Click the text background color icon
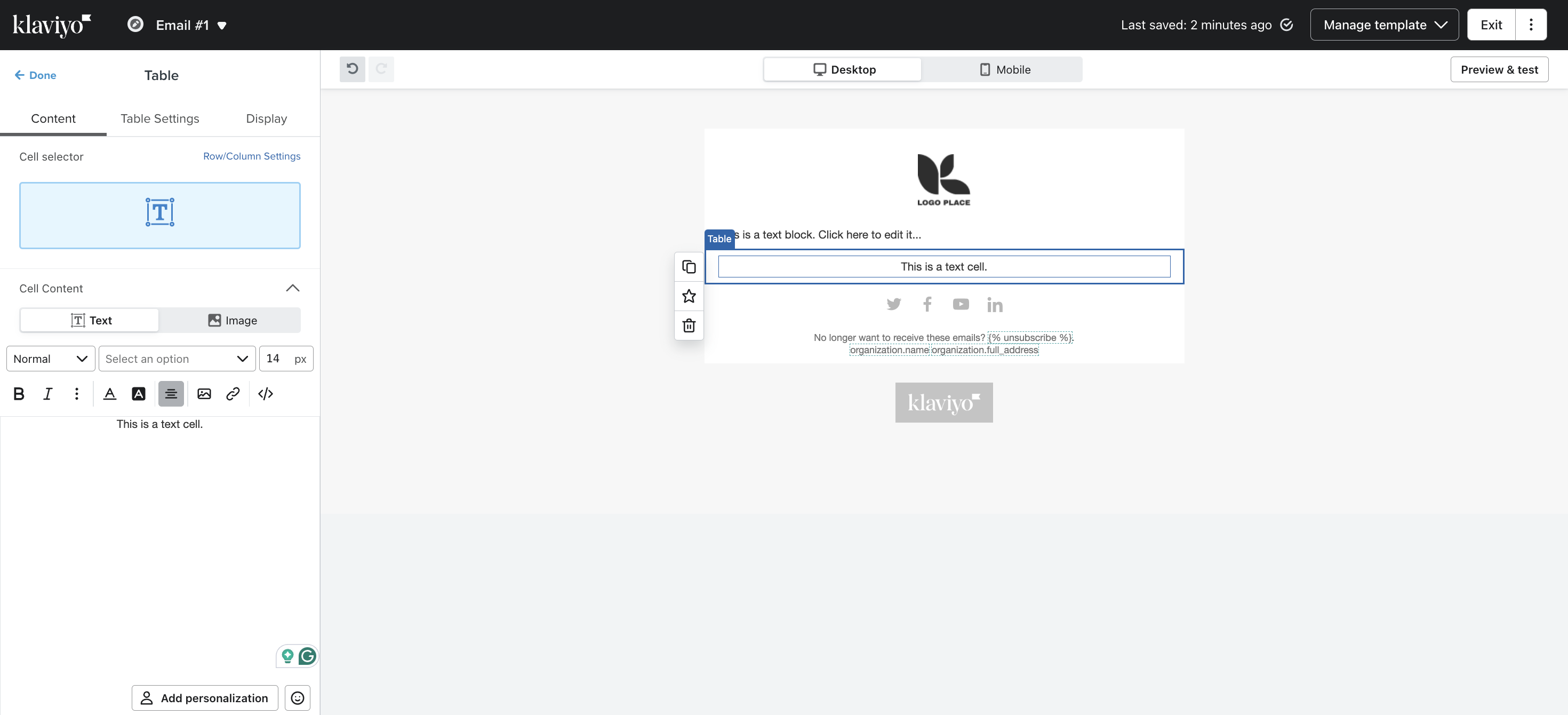This screenshot has height=715, width=1568. (x=139, y=394)
